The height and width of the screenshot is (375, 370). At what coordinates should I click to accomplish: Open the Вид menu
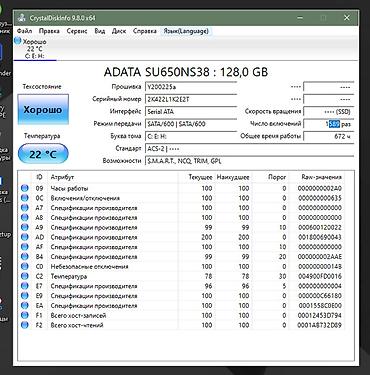(x=100, y=31)
